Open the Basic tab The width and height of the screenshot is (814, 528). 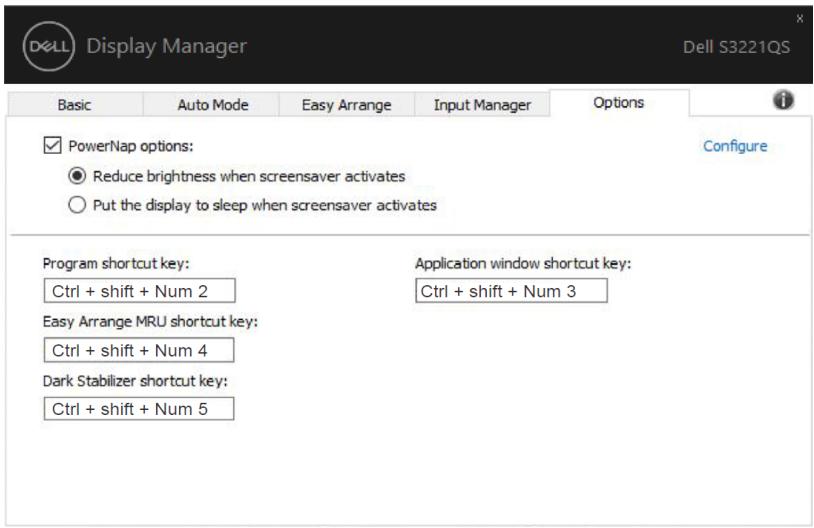coord(75,105)
